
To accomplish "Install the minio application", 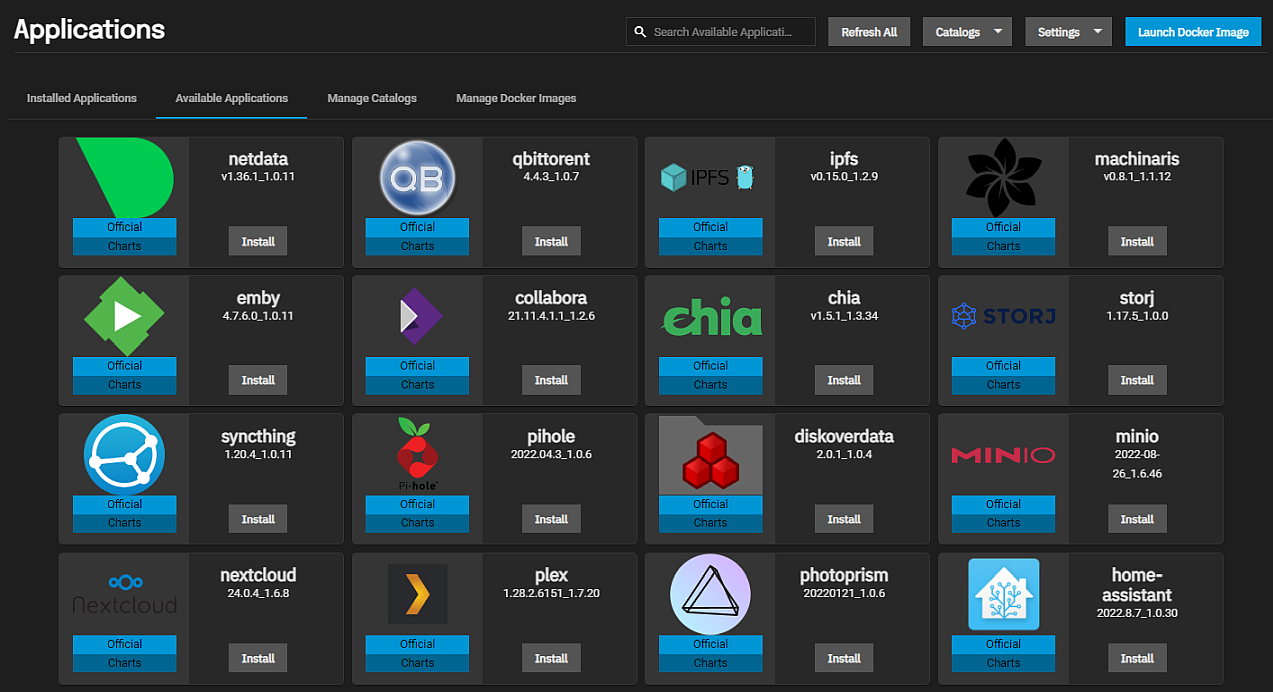I will click(1137, 519).
